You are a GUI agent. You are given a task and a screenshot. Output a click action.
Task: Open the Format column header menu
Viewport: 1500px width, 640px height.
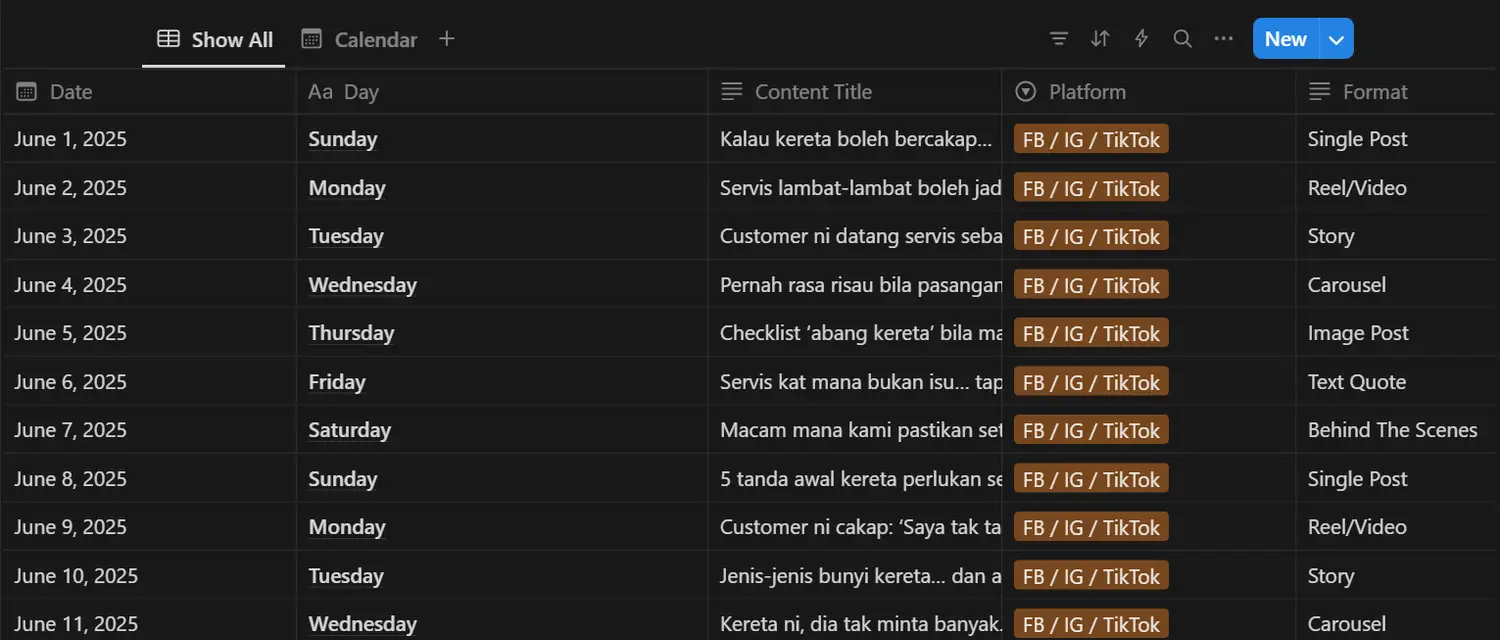[1375, 92]
